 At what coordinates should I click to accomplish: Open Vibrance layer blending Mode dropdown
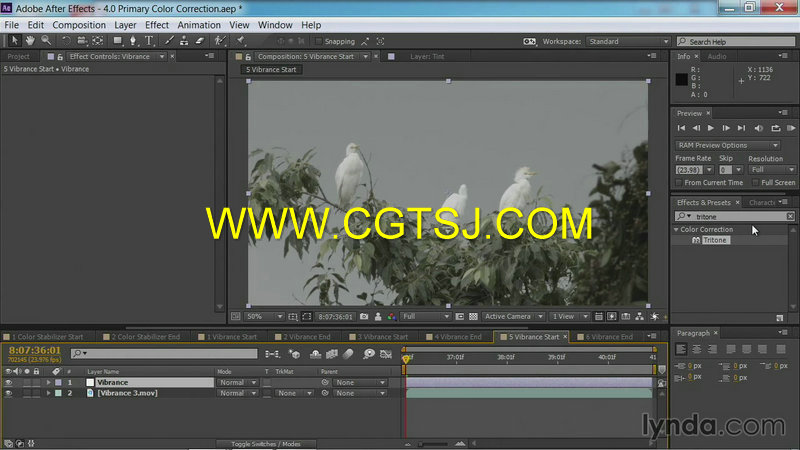point(238,382)
